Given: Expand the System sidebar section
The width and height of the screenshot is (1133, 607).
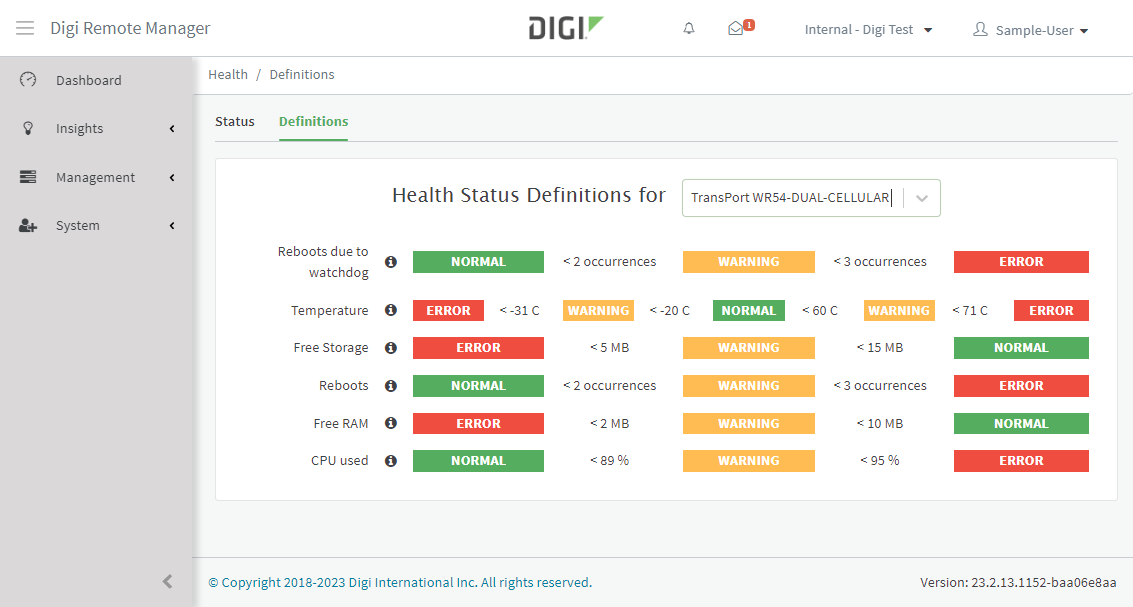Looking at the screenshot, I should coord(172,226).
